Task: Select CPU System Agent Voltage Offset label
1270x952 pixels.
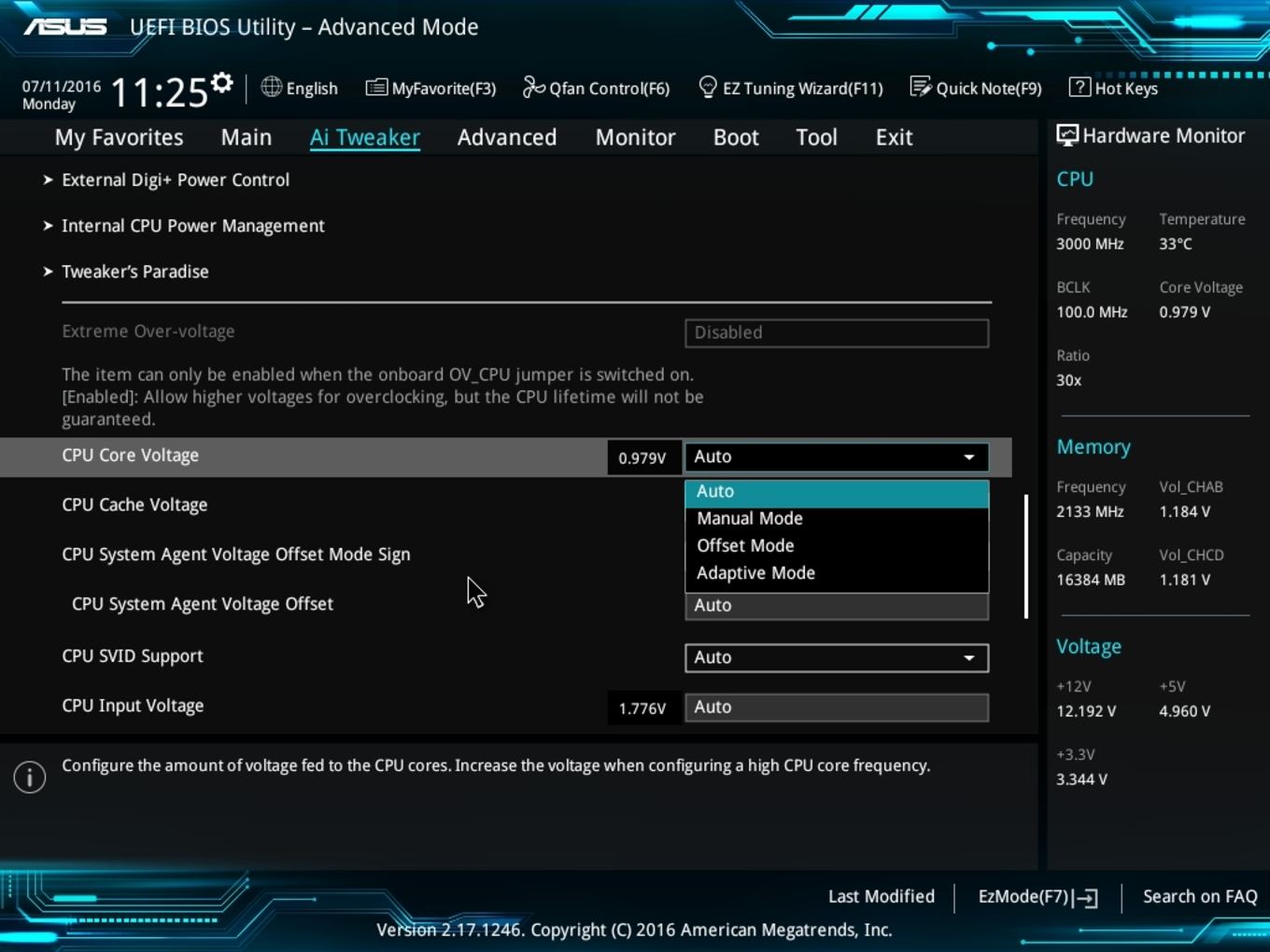Action: (203, 605)
